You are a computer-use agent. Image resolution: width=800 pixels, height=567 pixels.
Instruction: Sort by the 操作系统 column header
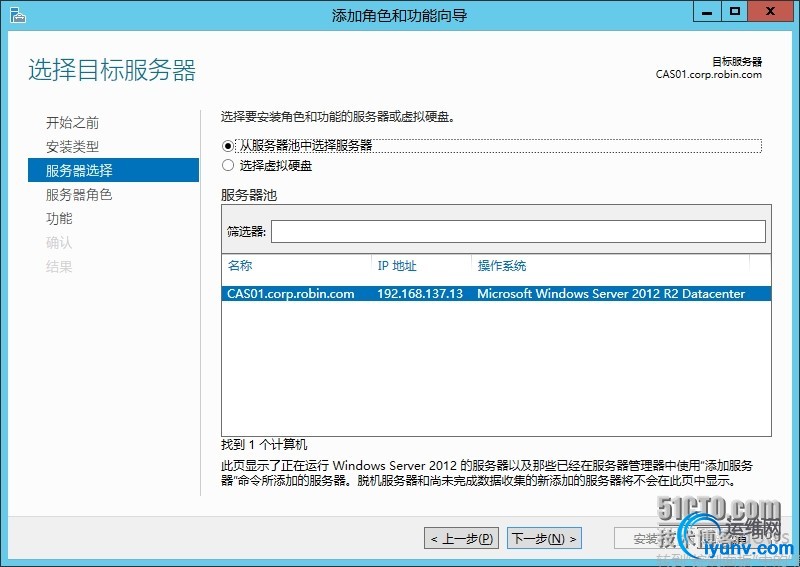[x=502, y=266]
